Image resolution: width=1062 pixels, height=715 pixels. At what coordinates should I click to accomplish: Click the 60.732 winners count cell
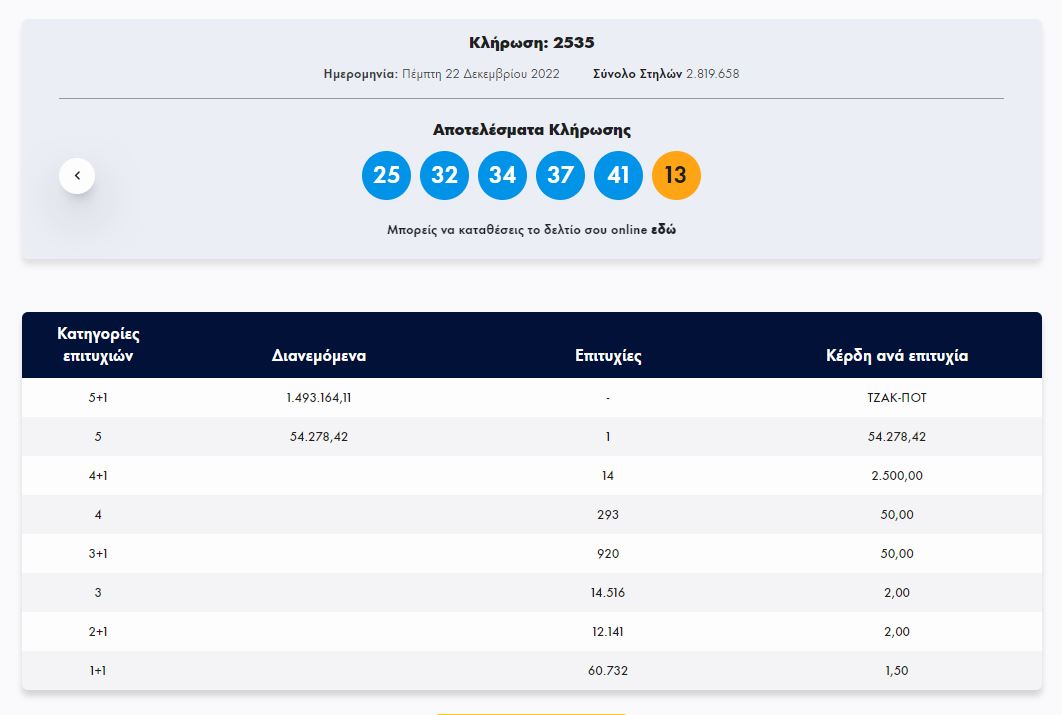[x=608, y=671]
